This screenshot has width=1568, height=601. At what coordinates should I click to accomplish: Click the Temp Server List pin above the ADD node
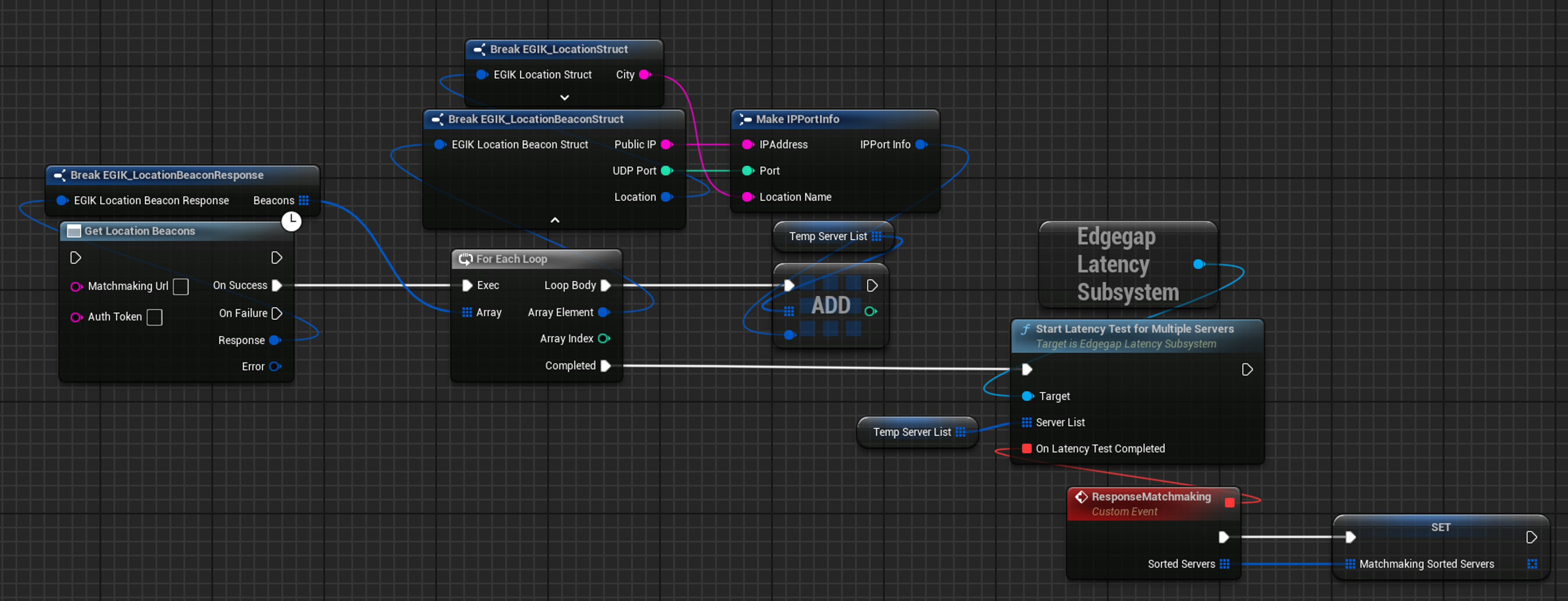pos(877,236)
